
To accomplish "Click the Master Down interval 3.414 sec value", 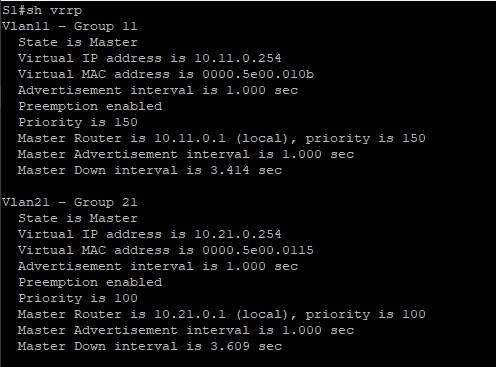I will pyautogui.click(x=246, y=170).
